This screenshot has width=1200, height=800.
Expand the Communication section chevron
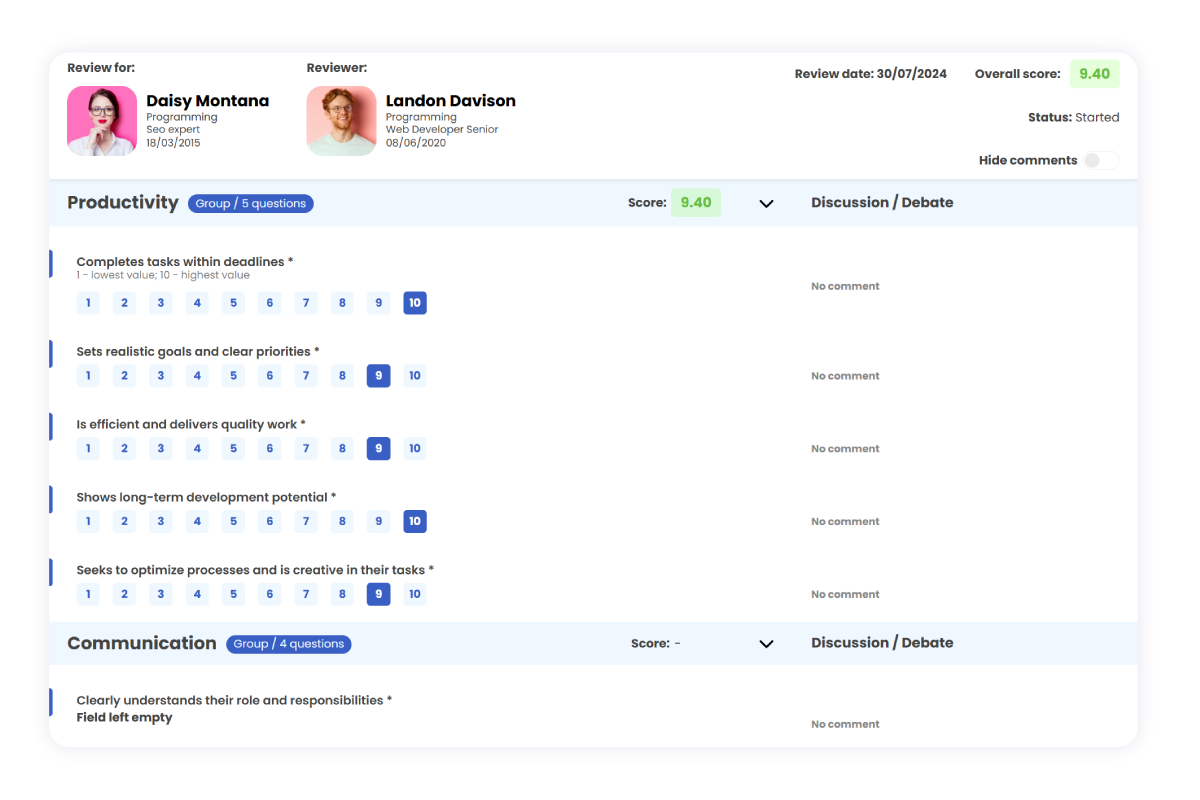click(766, 644)
